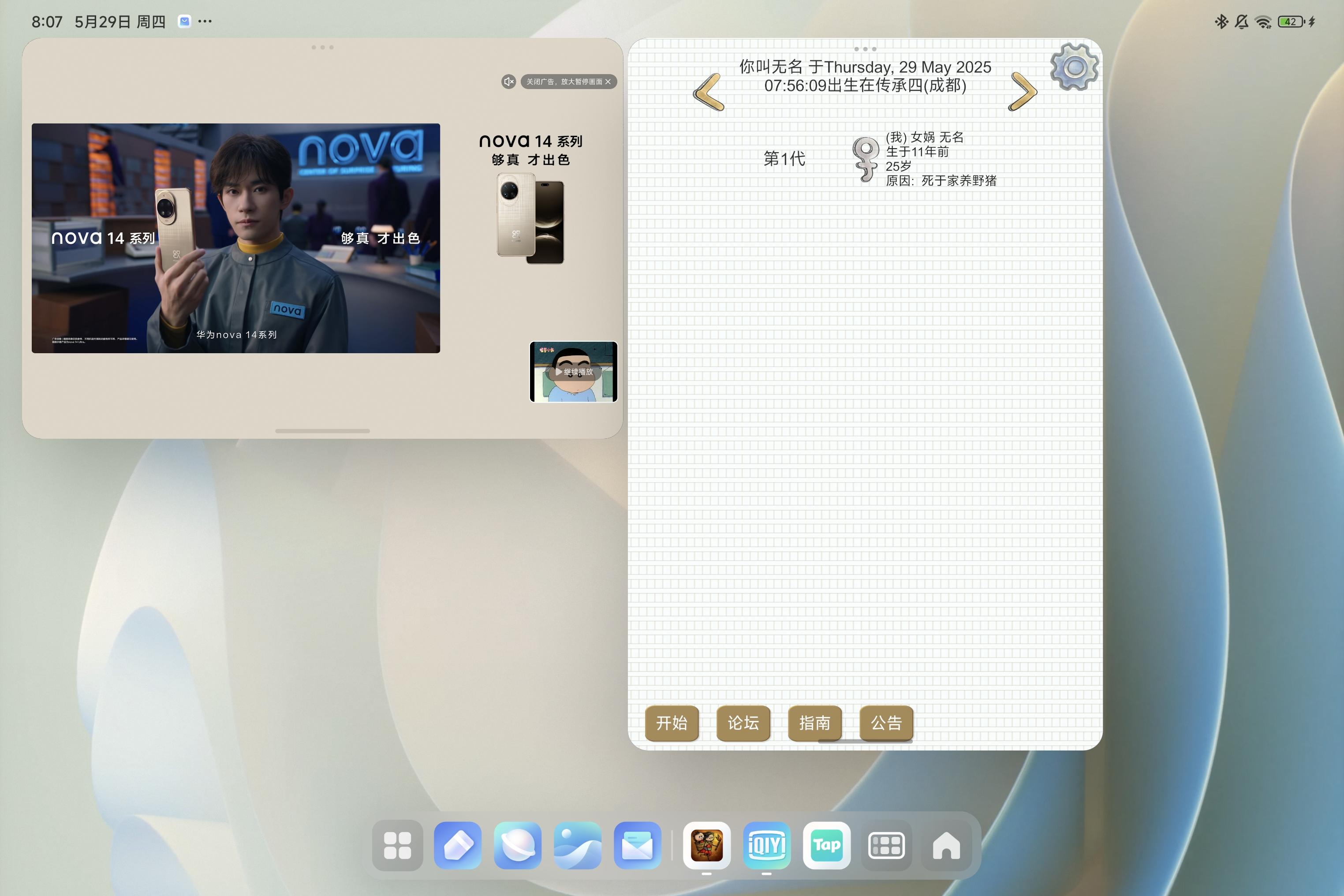1344x896 pixels.
Task: Launch the blue notes pen app in dock
Action: [x=458, y=846]
